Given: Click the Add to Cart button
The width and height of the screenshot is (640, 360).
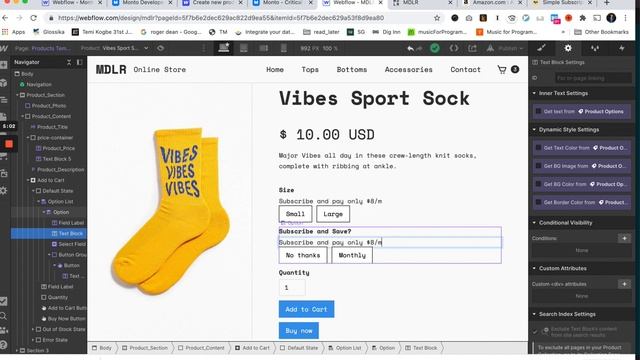Looking at the screenshot, I should (307, 309).
